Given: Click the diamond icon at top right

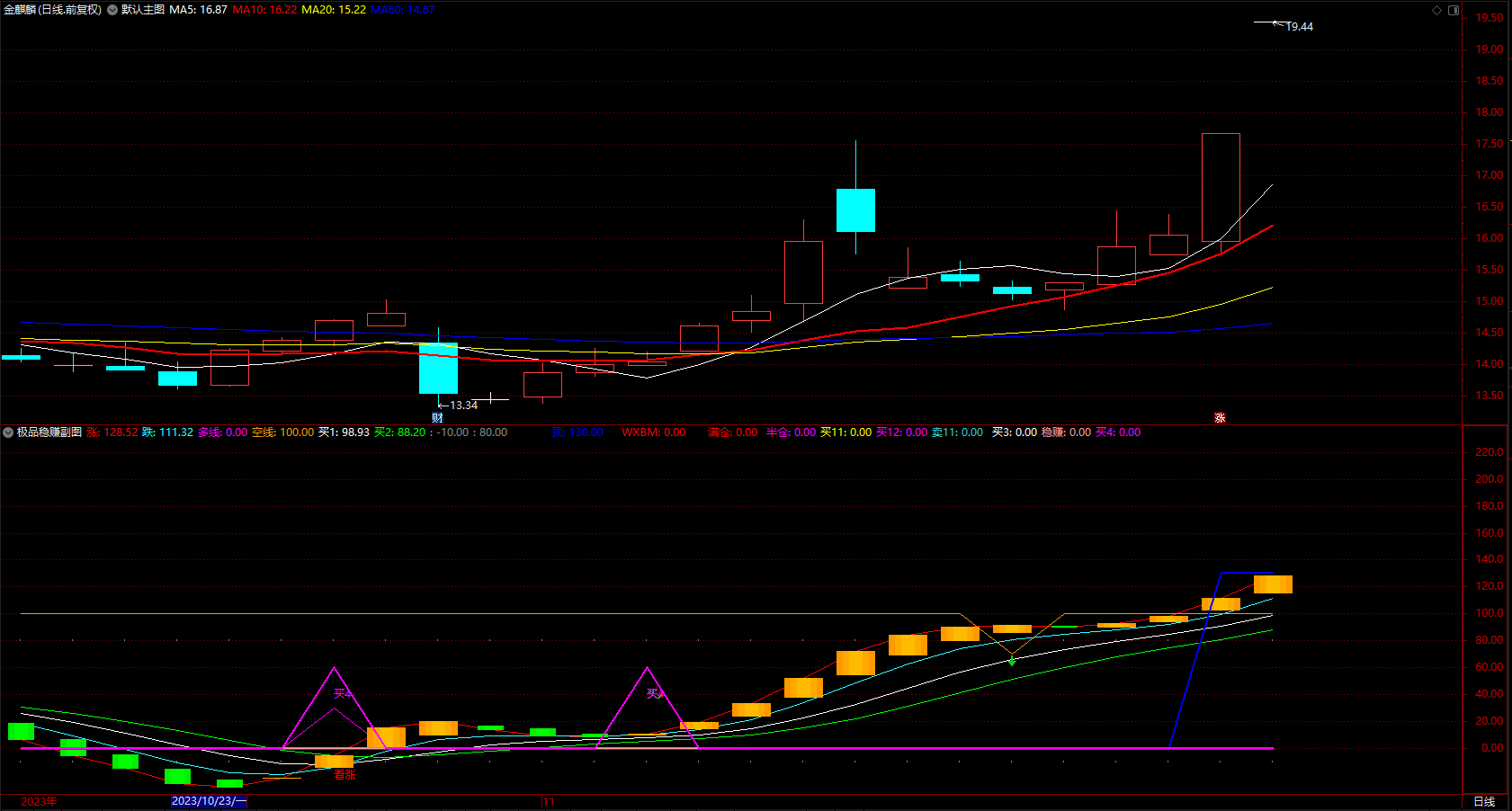Looking at the screenshot, I should point(1436,10).
